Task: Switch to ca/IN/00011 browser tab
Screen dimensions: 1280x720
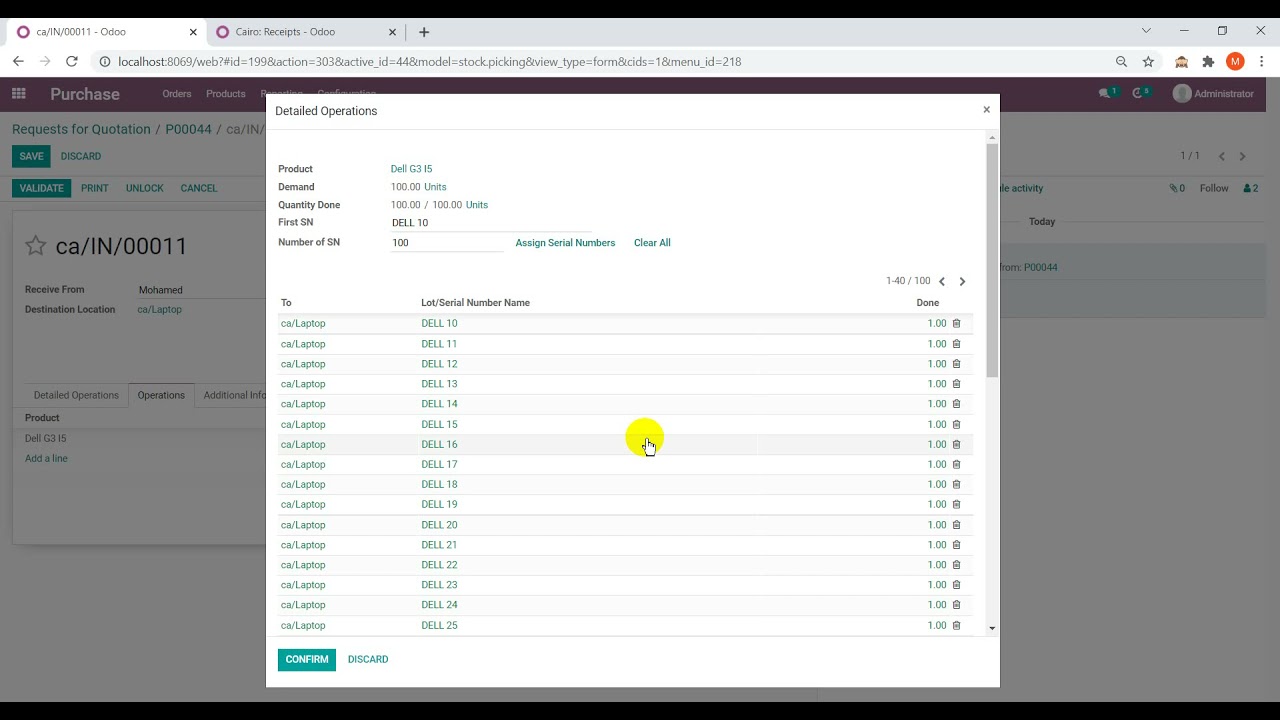Action: tap(106, 32)
